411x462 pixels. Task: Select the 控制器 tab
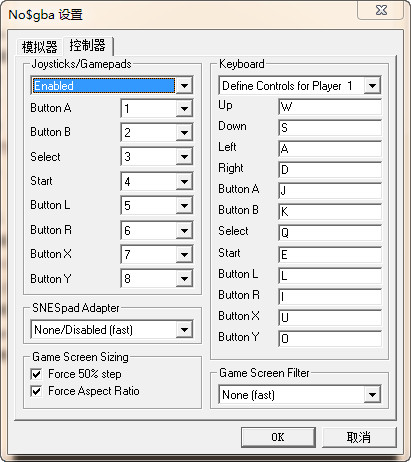tap(88, 45)
